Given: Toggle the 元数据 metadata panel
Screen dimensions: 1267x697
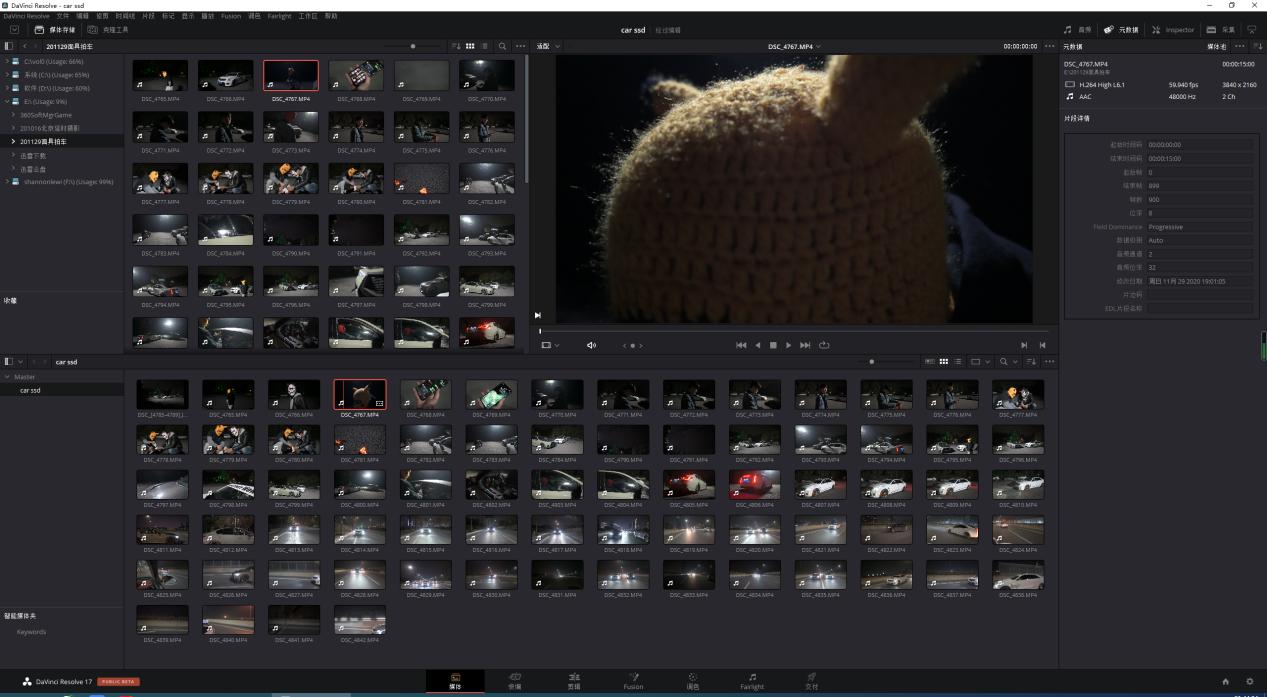Looking at the screenshot, I should [1121, 30].
